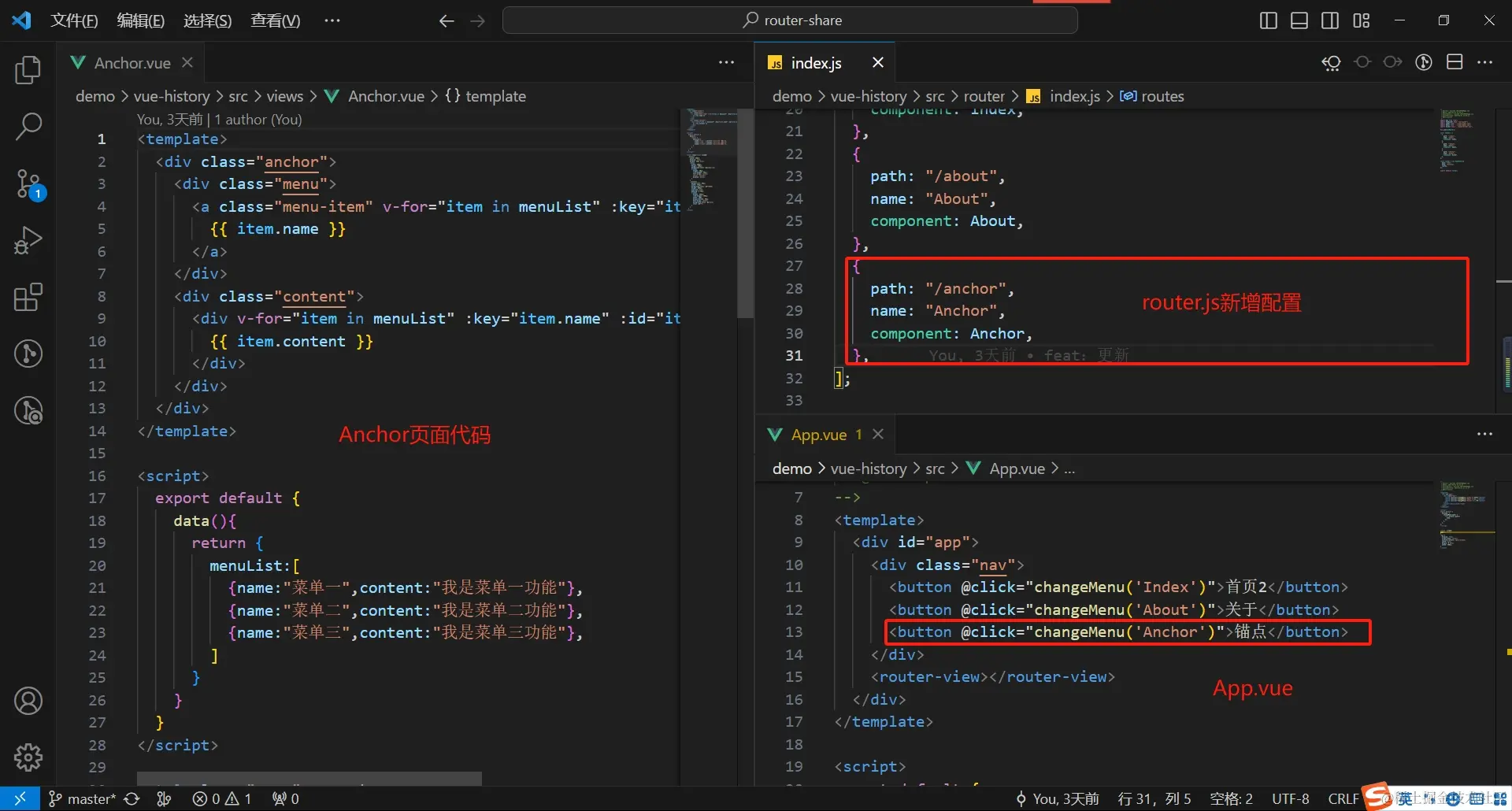Open the overflow menu after 查看(V)
Image resolution: width=1512 pixels, height=811 pixels.
(x=332, y=20)
